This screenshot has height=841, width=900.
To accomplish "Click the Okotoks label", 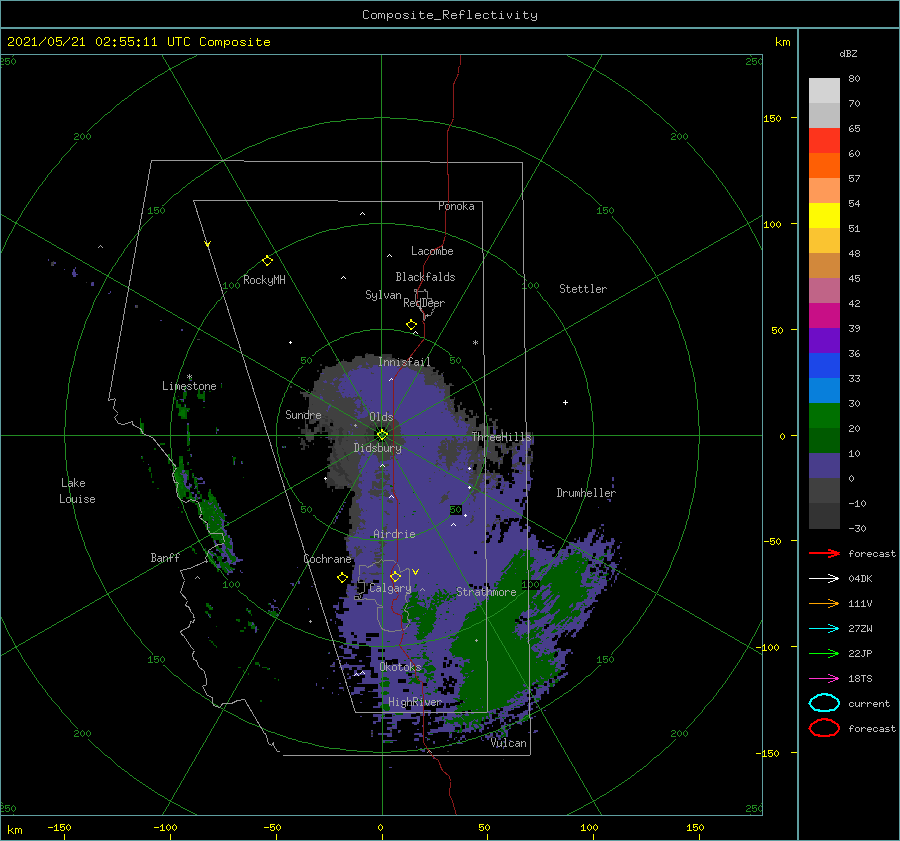I will click(x=400, y=666).
